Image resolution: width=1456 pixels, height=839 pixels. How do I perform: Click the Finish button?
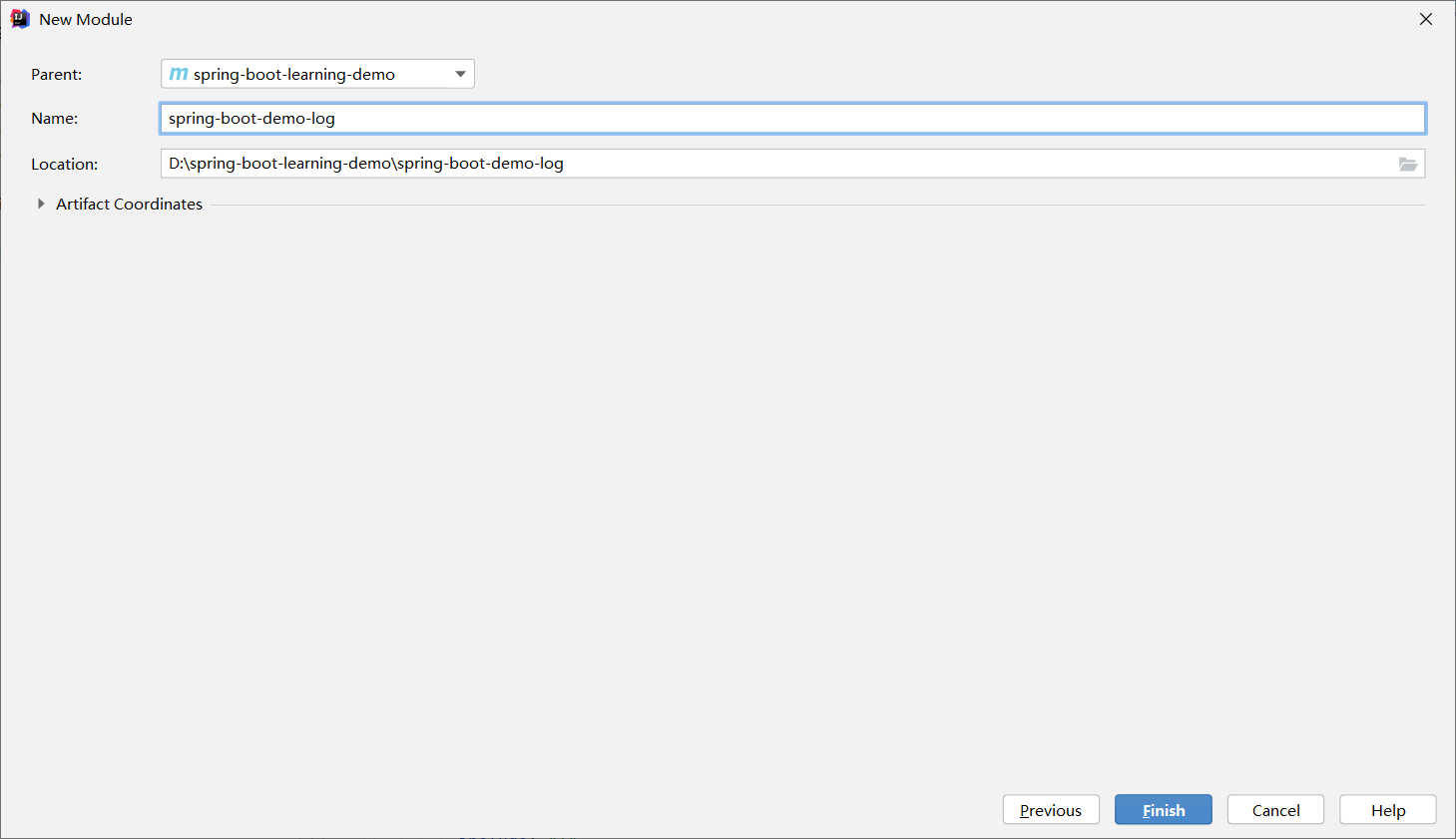[x=1164, y=810]
